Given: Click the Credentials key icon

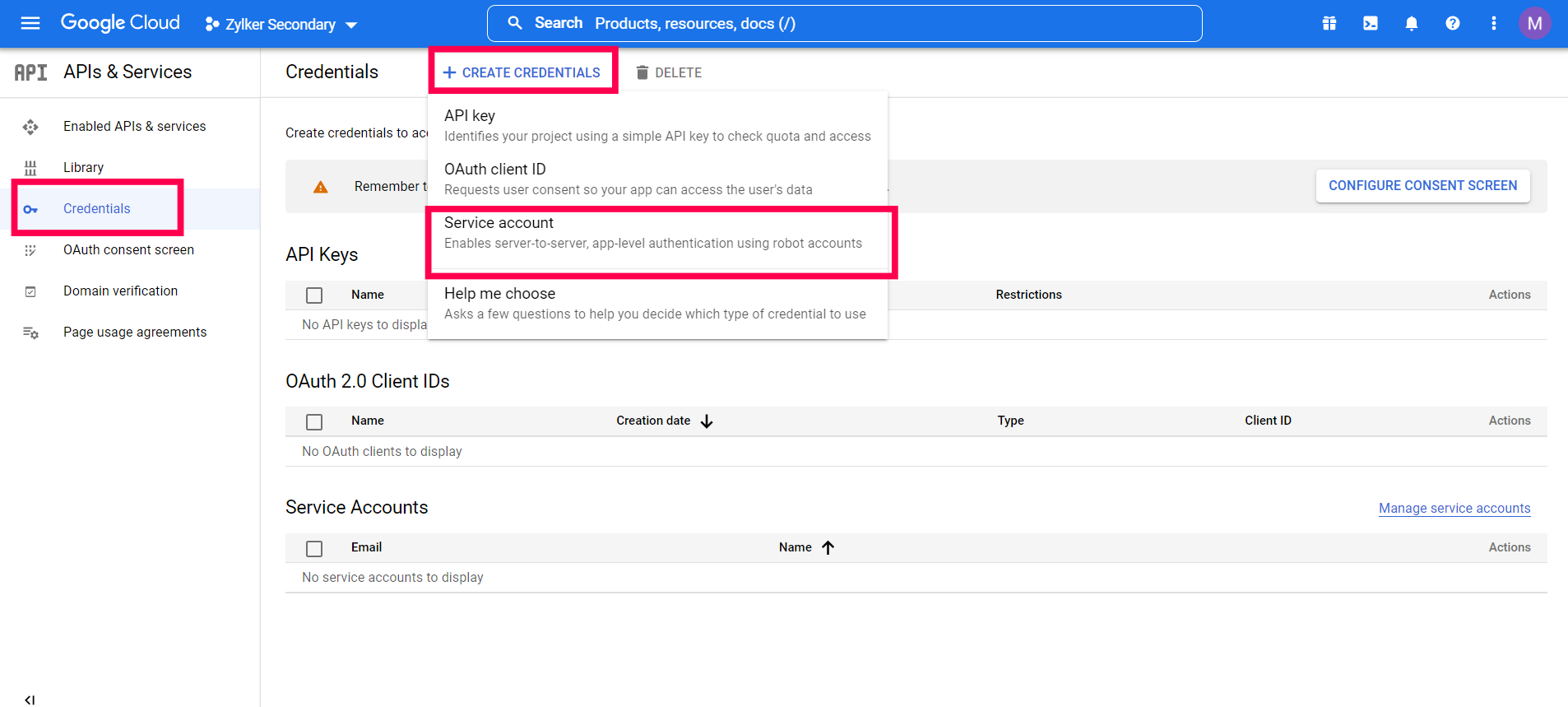Looking at the screenshot, I should [x=30, y=209].
